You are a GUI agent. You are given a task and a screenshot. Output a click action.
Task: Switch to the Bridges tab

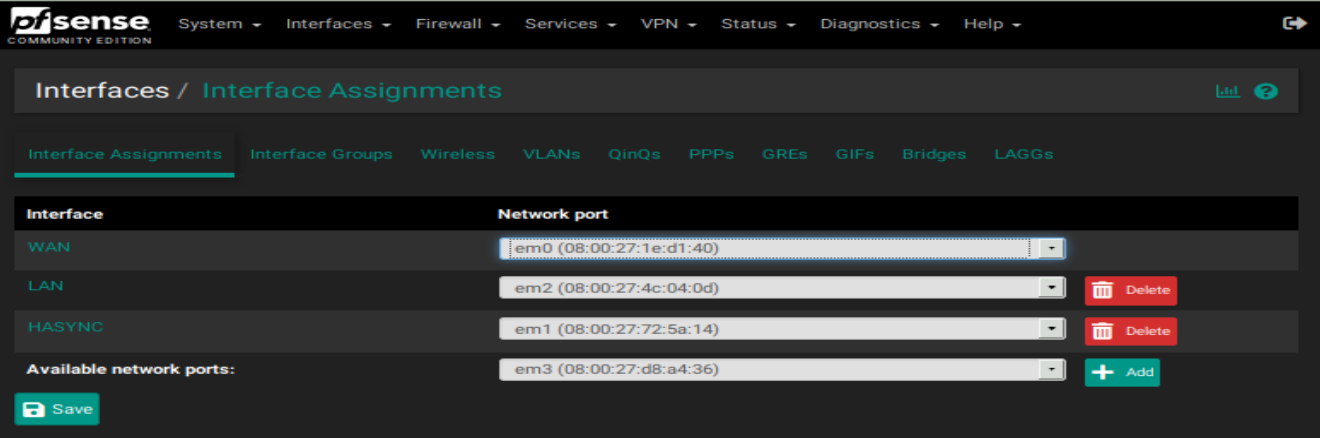[934, 154]
